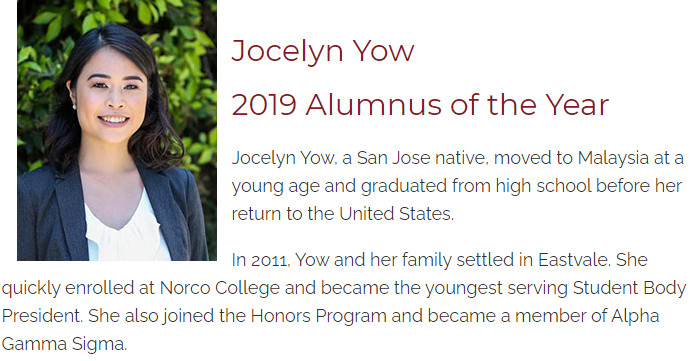Screen dimensions: 696x361
Task: Select the word 'Malaysia' in the first paragraph
Action: (613, 159)
